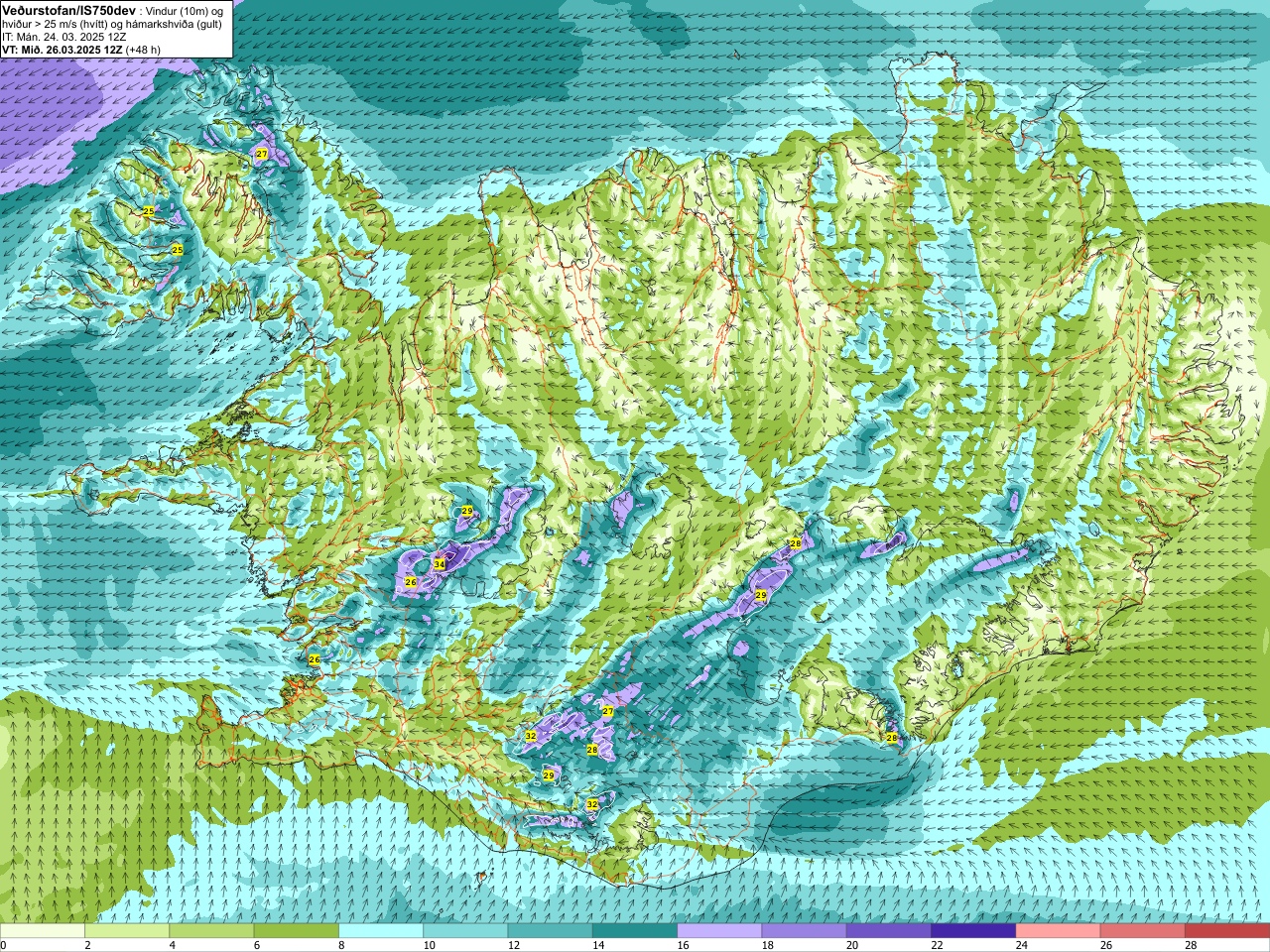Viewport: 1270px width, 952px height.
Task: Click the legend scale number 4
Action: click(x=173, y=945)
